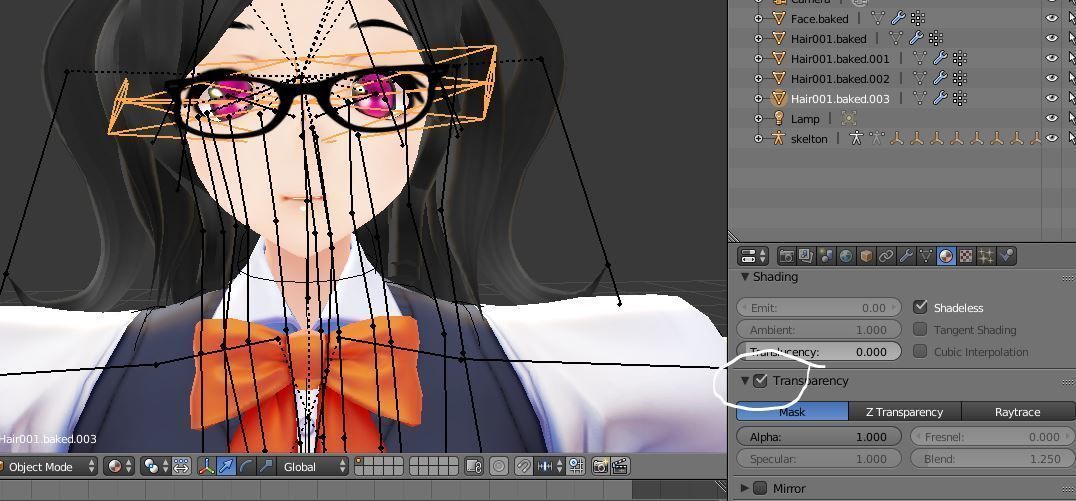Open the Render Layers properties tab

click(x=806, y=256)
